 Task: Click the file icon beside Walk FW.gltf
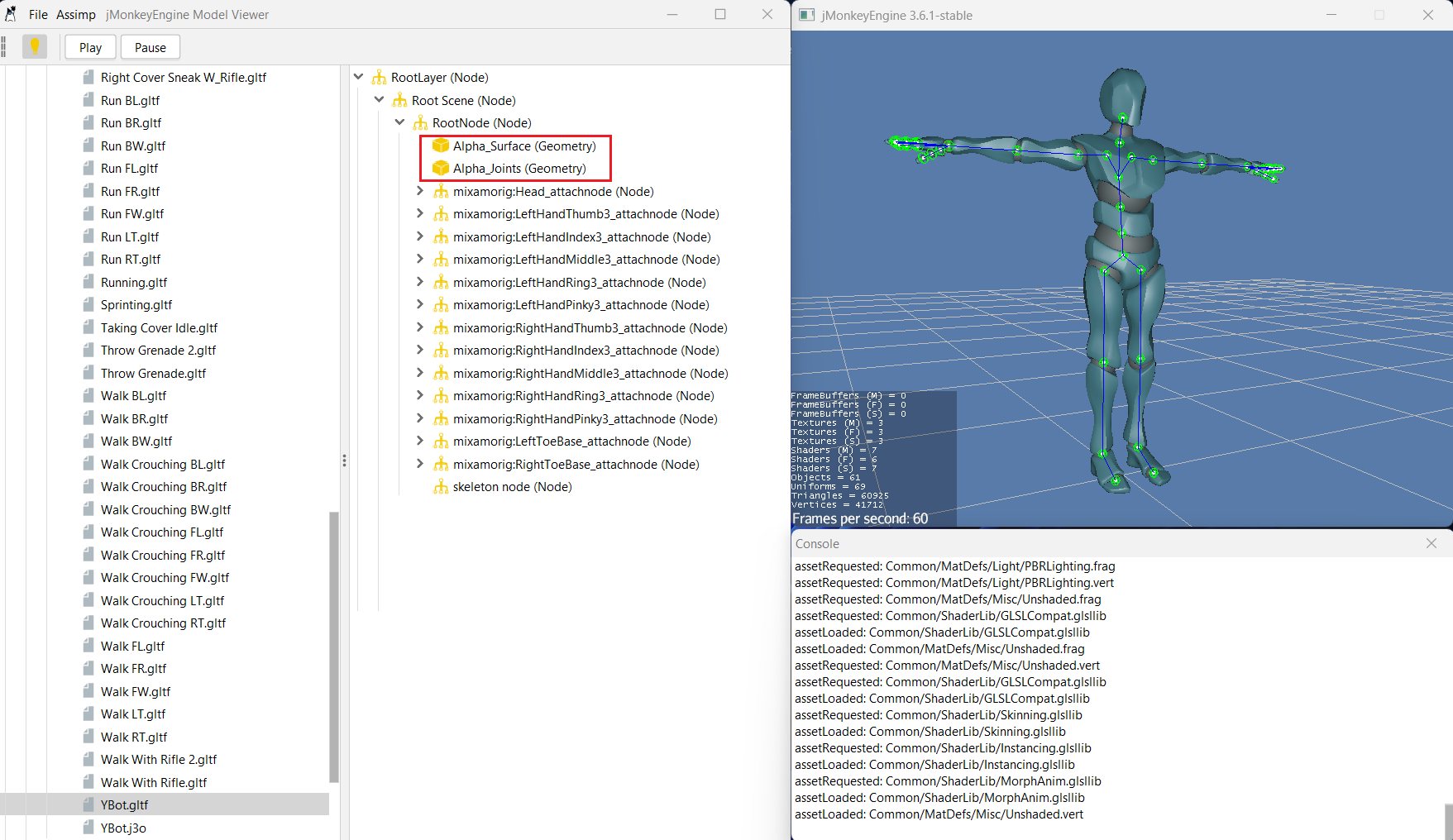tap(88, 691)
